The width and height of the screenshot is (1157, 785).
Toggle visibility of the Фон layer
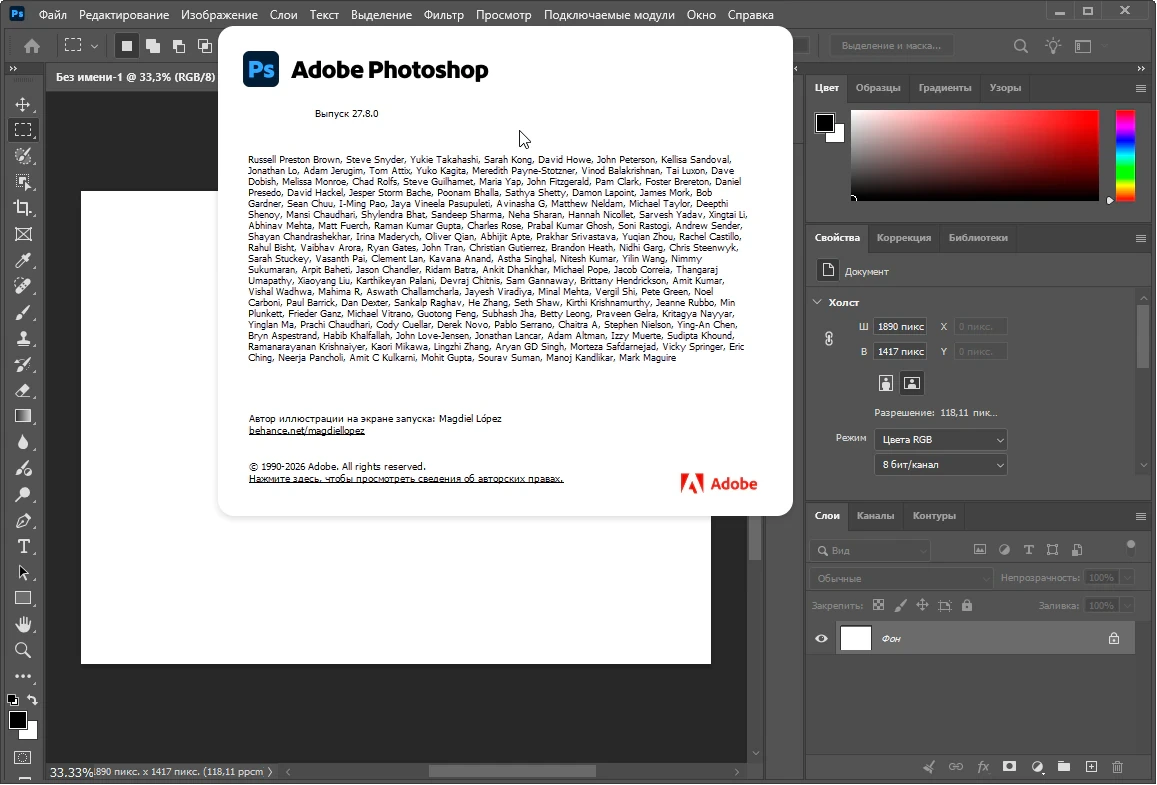click(821, 639)
